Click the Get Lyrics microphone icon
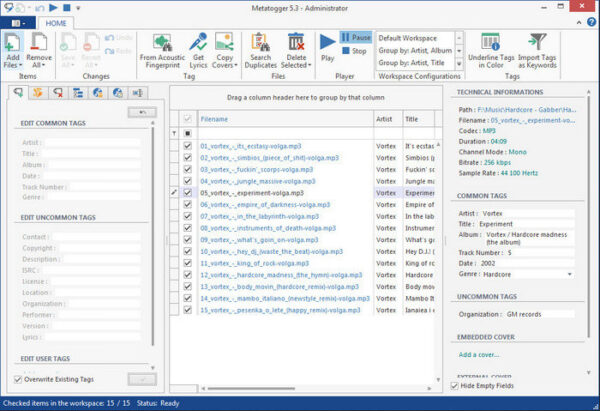 [x=198, y=42]
